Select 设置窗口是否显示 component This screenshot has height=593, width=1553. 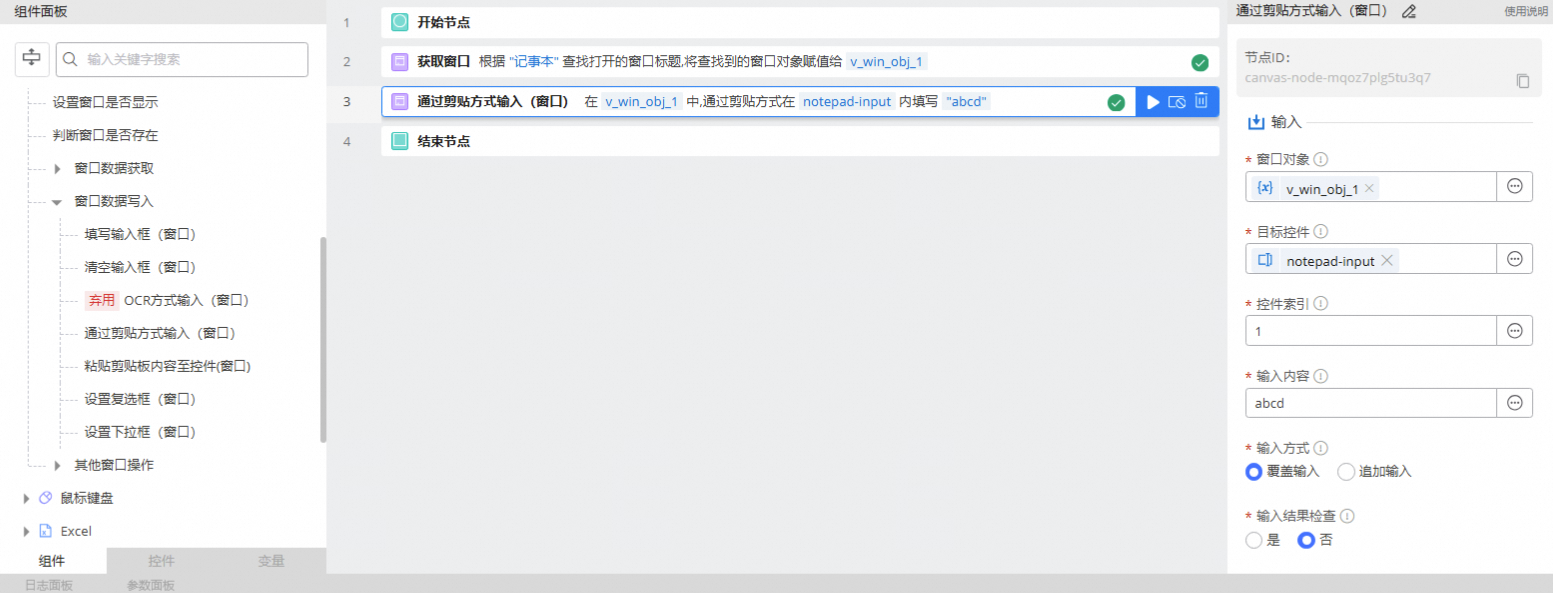[105, 102]
